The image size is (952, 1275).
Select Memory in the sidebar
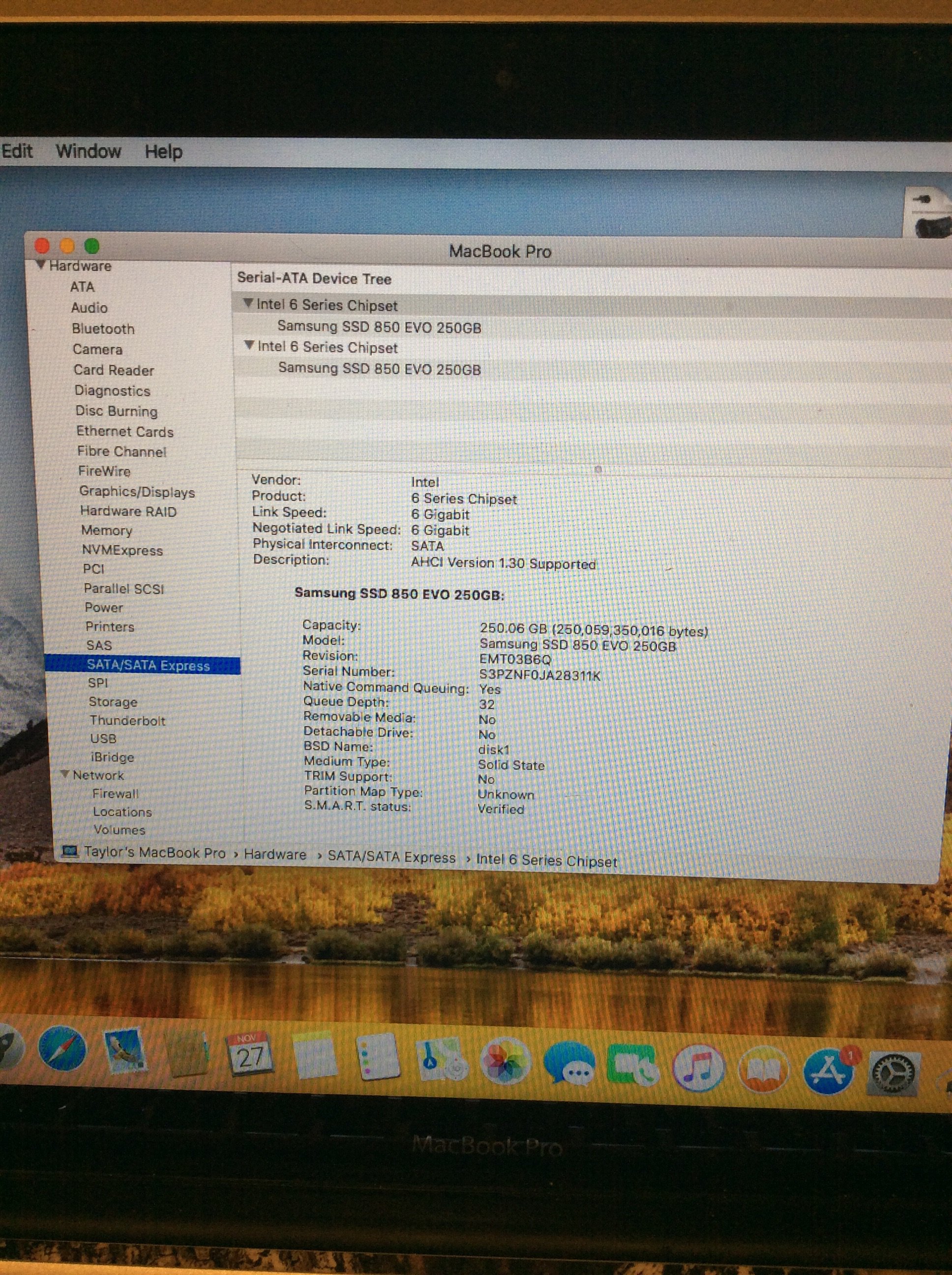pos(107,530)
